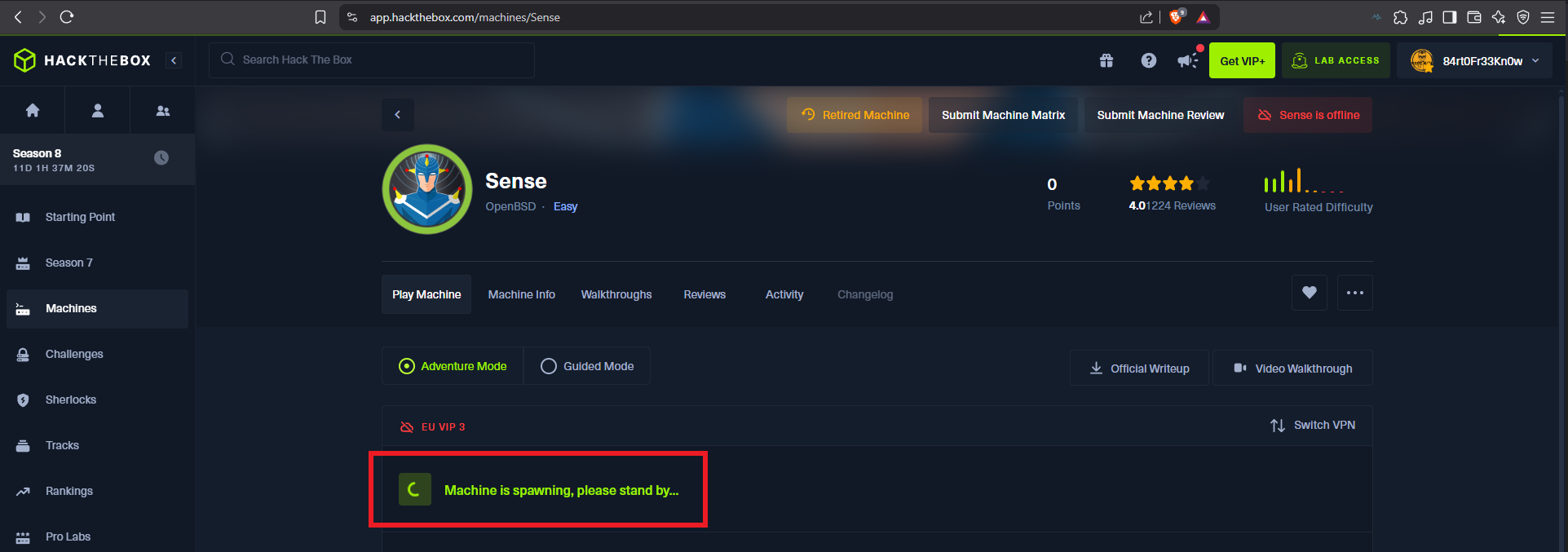The height and width of the screenshot is (552, 1568).
Task: Go to the home icon tab
Action: (x=33, y=110)
